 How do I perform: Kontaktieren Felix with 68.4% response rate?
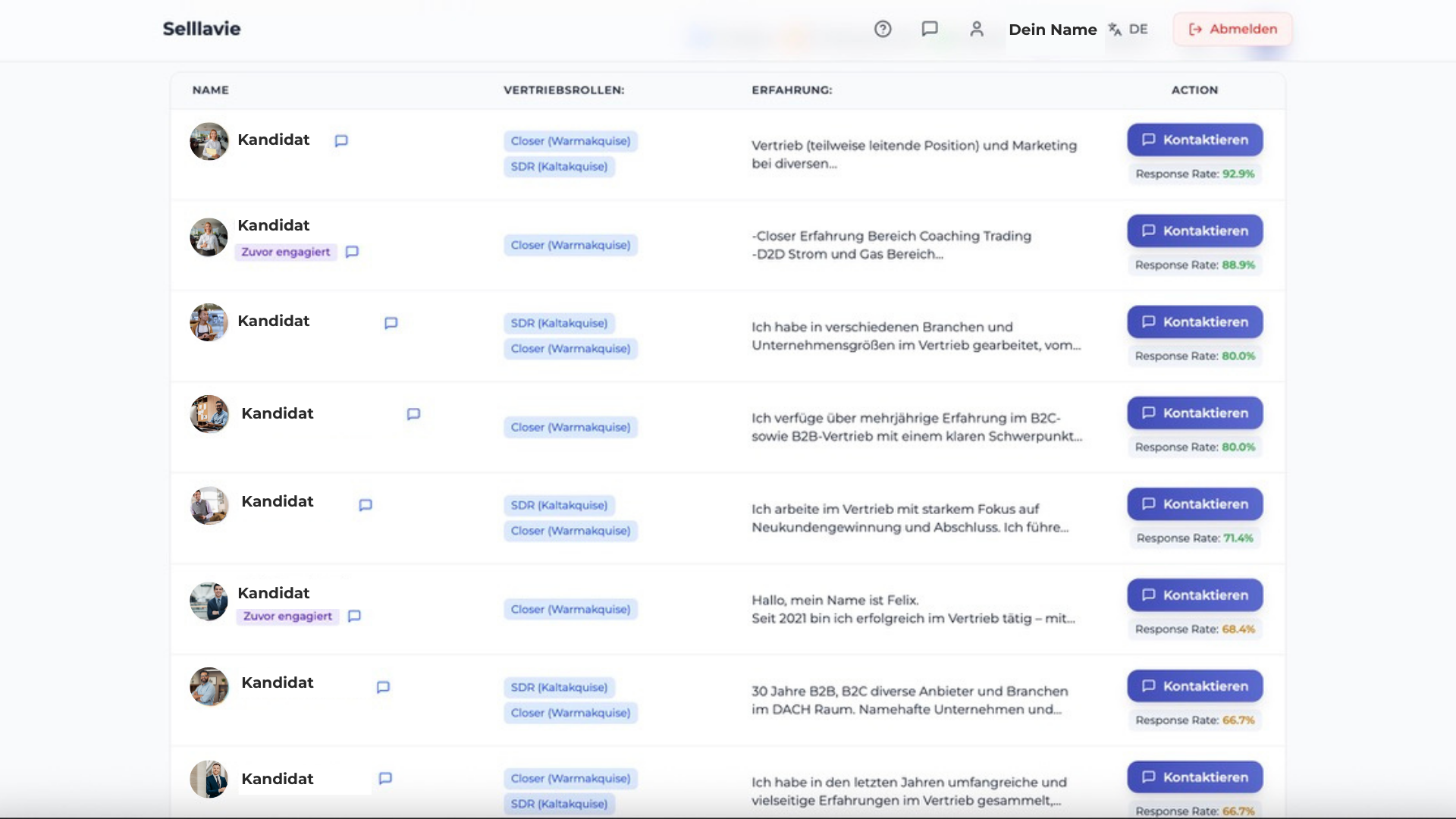coord(1195,595)
